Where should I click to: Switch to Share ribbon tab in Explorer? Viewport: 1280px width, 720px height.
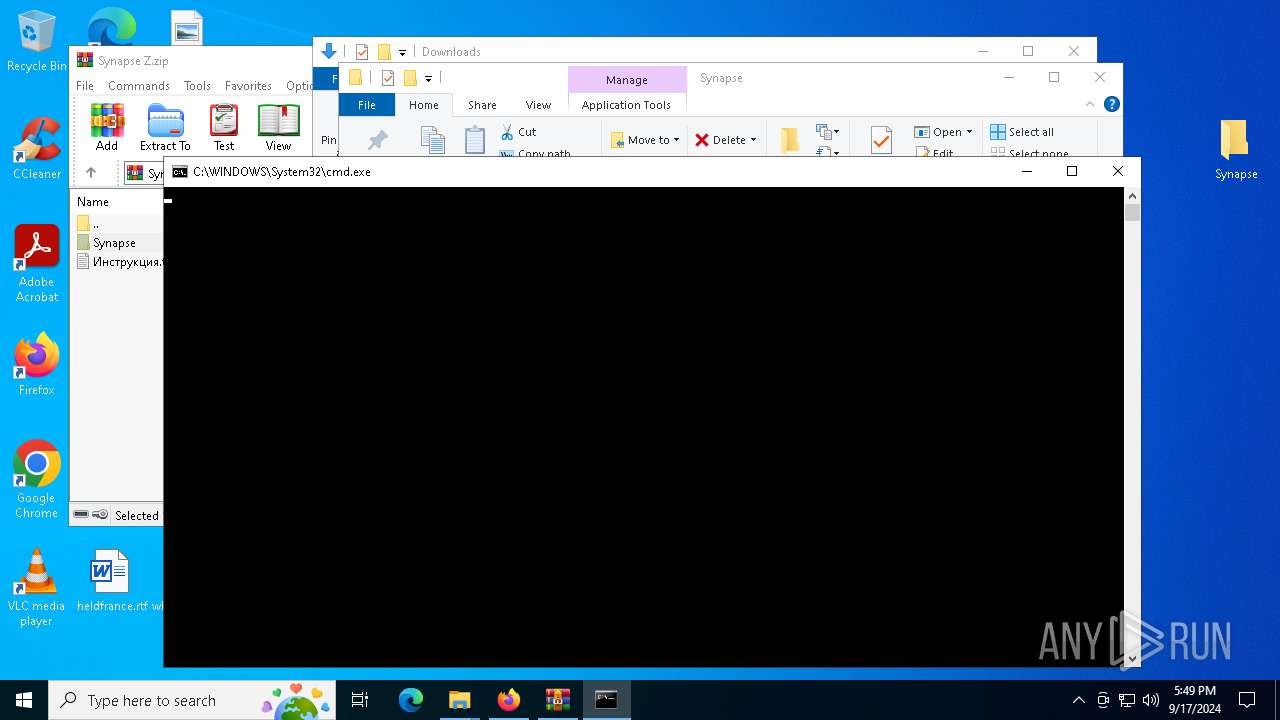point(482,104)
